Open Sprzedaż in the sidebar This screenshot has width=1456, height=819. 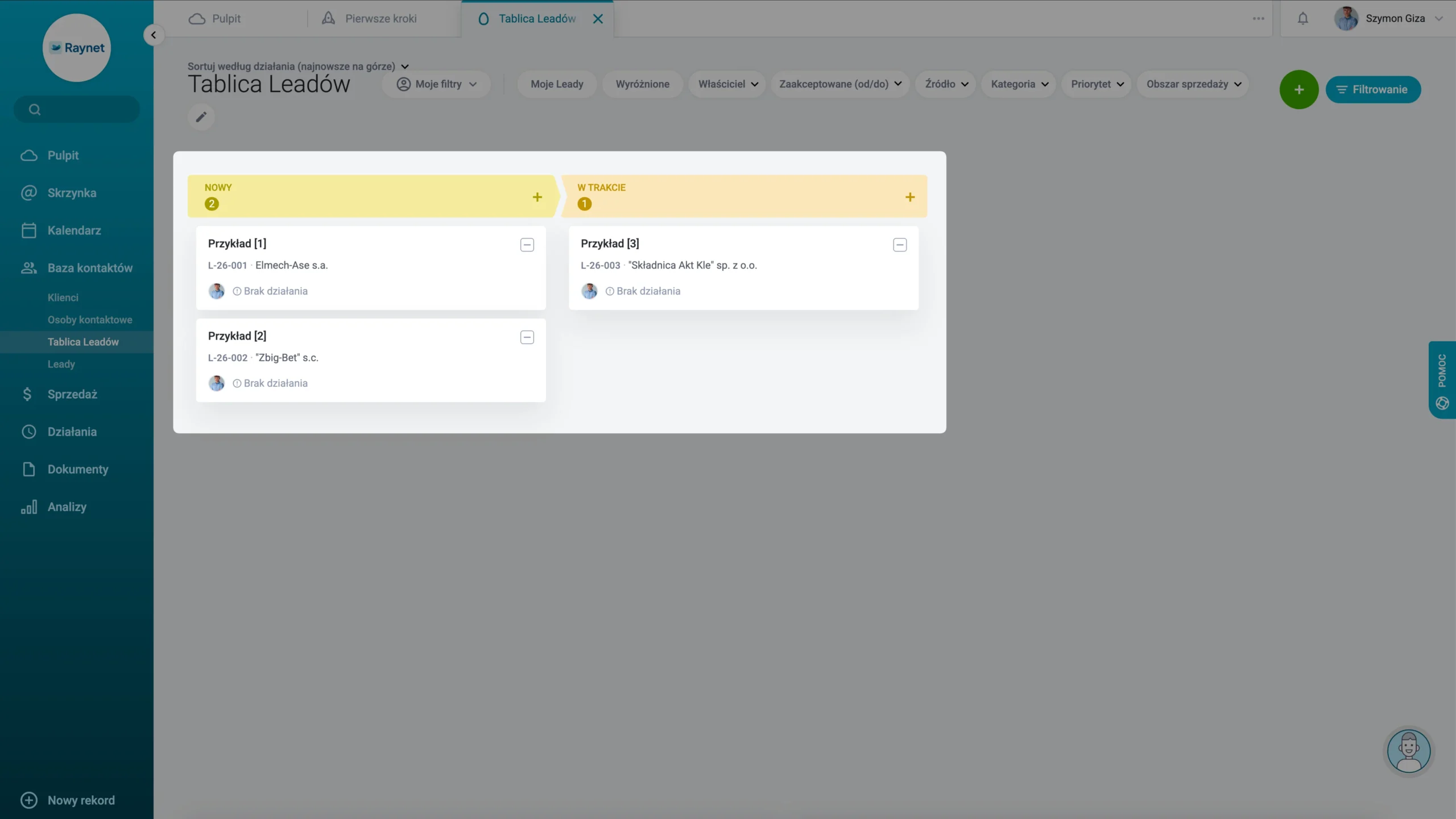pos(73,394)
